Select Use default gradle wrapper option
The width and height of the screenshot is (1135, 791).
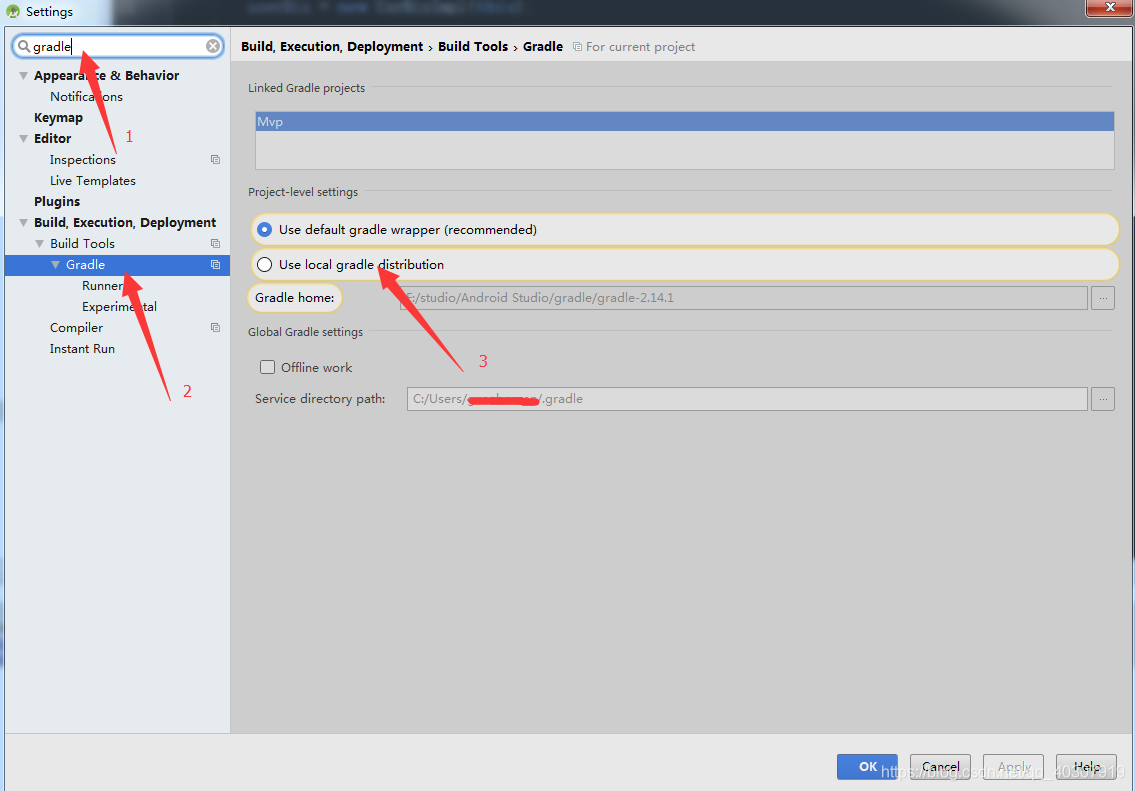tap(264, 229)
